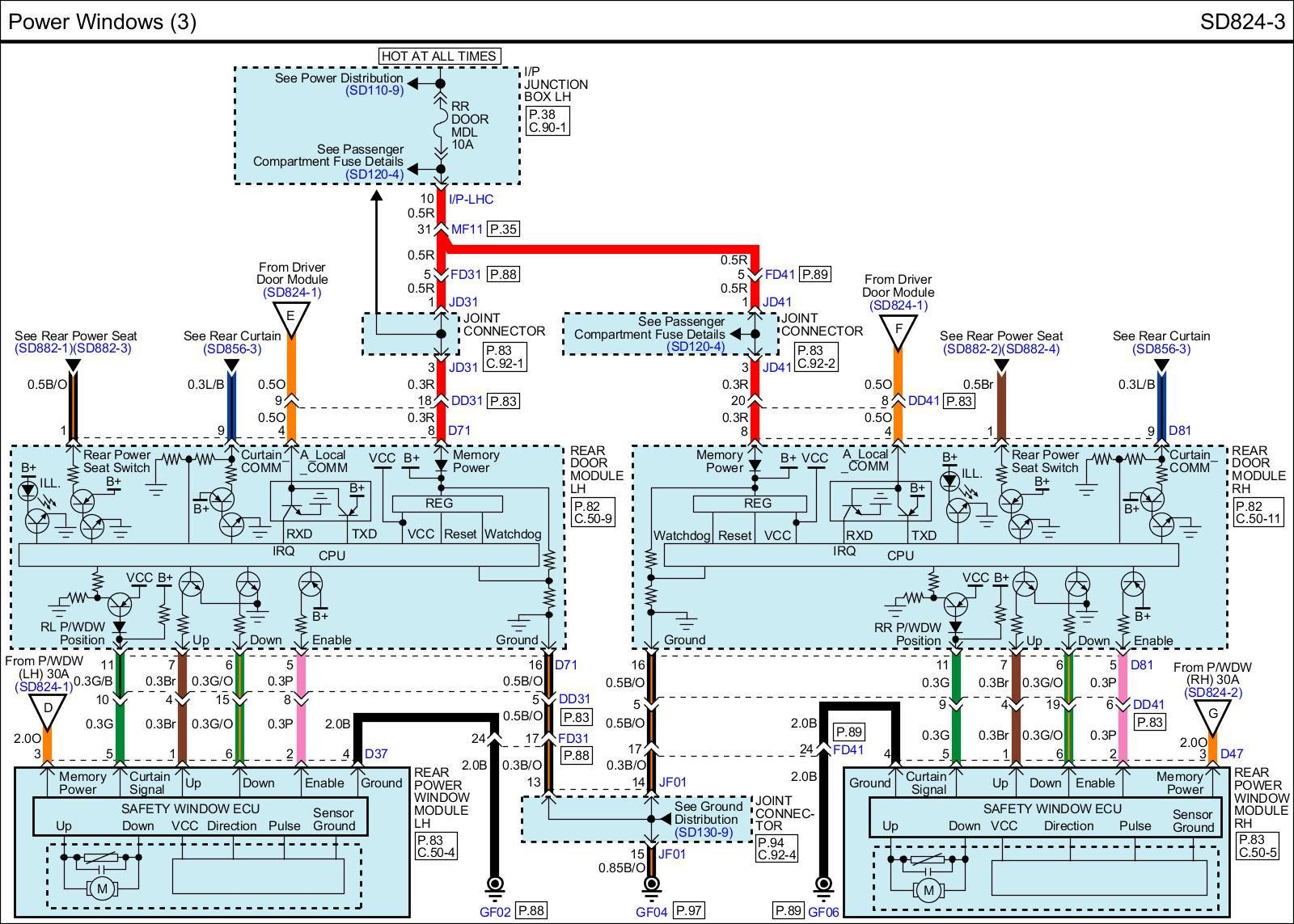
Task: Click the triangle connector marked F
Action: coord(898,329)
